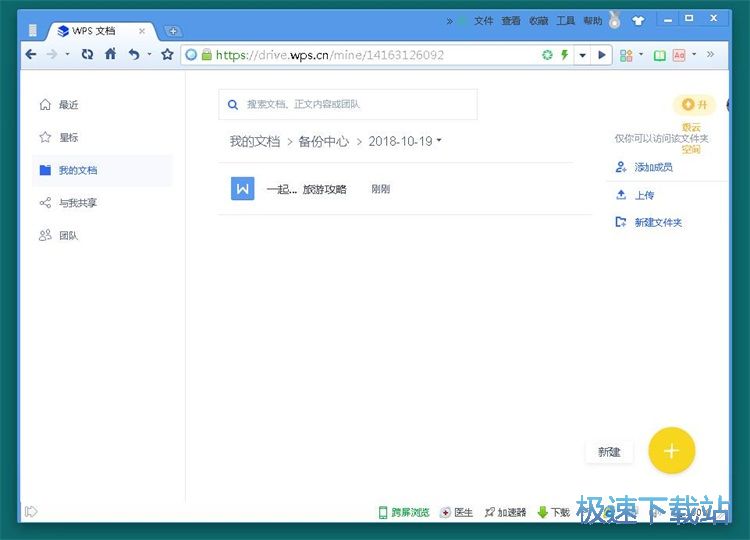Click the search magnifier icon
This screenshot has height=540, width=750.
coord(233,105)
